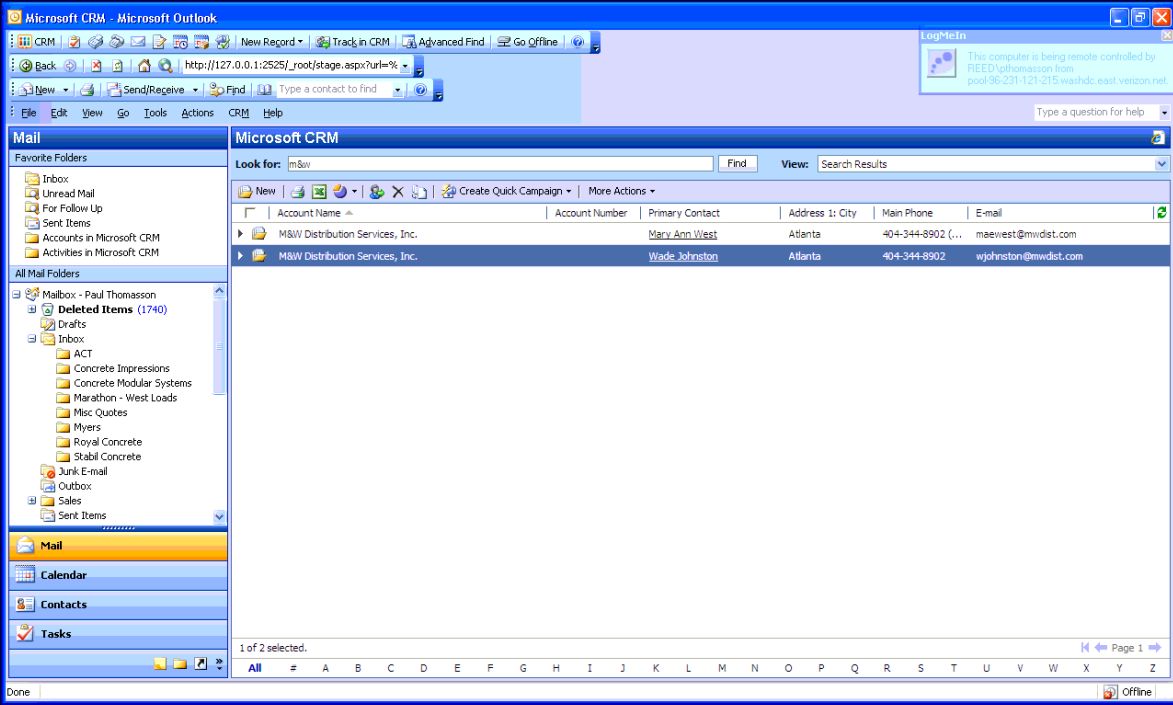Open Mary Ann West contact link
1173x705 pixels.
pos(682,234)
